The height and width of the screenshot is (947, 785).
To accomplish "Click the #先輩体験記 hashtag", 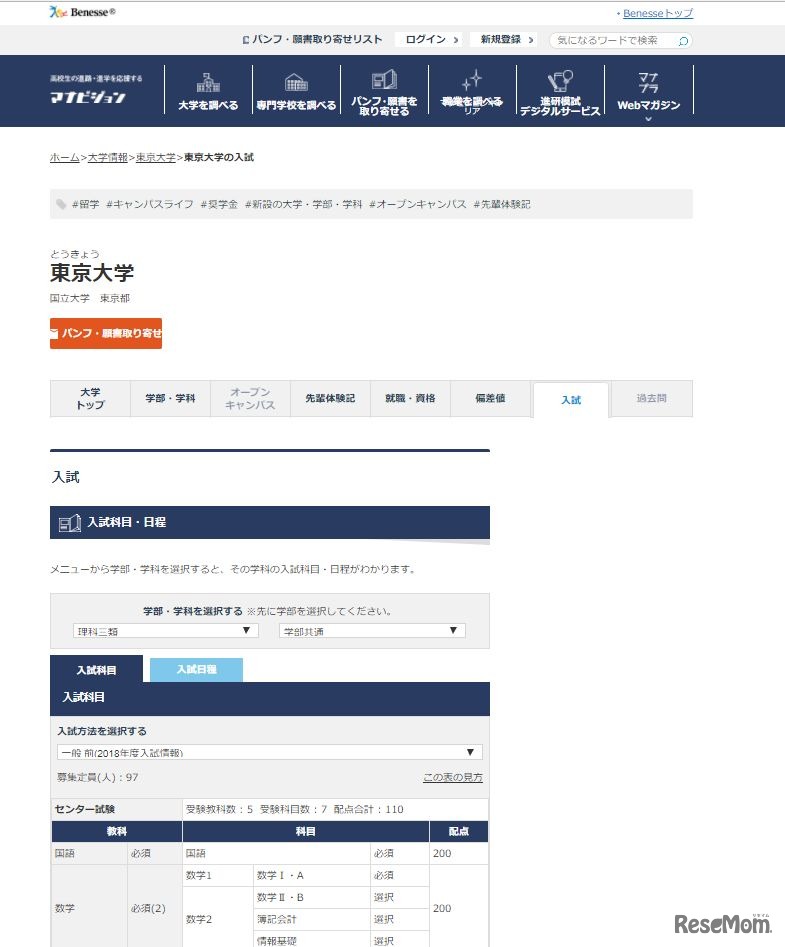I will click(502, 204).
